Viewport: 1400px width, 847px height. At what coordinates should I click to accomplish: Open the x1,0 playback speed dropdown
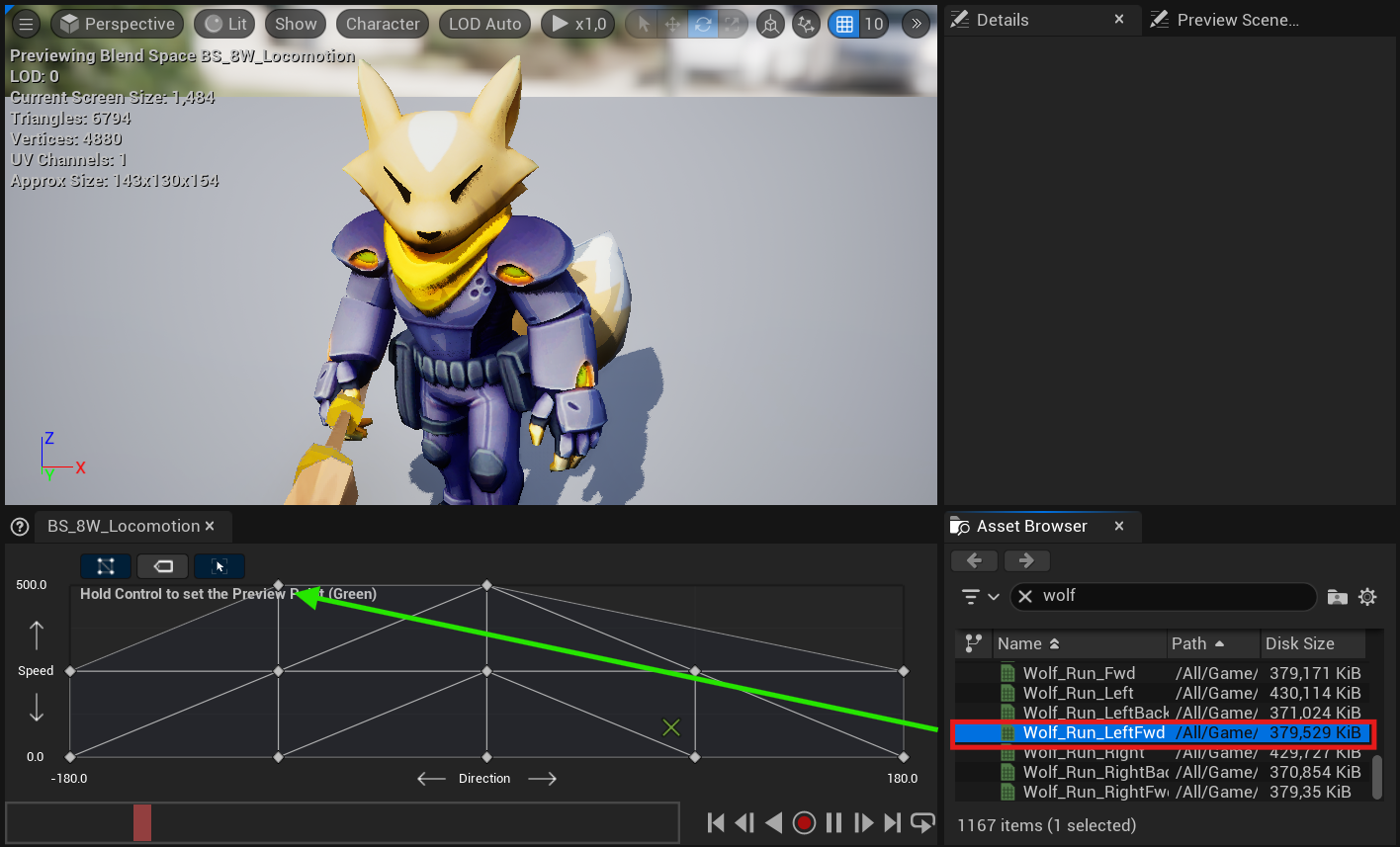tap(578, 24)
